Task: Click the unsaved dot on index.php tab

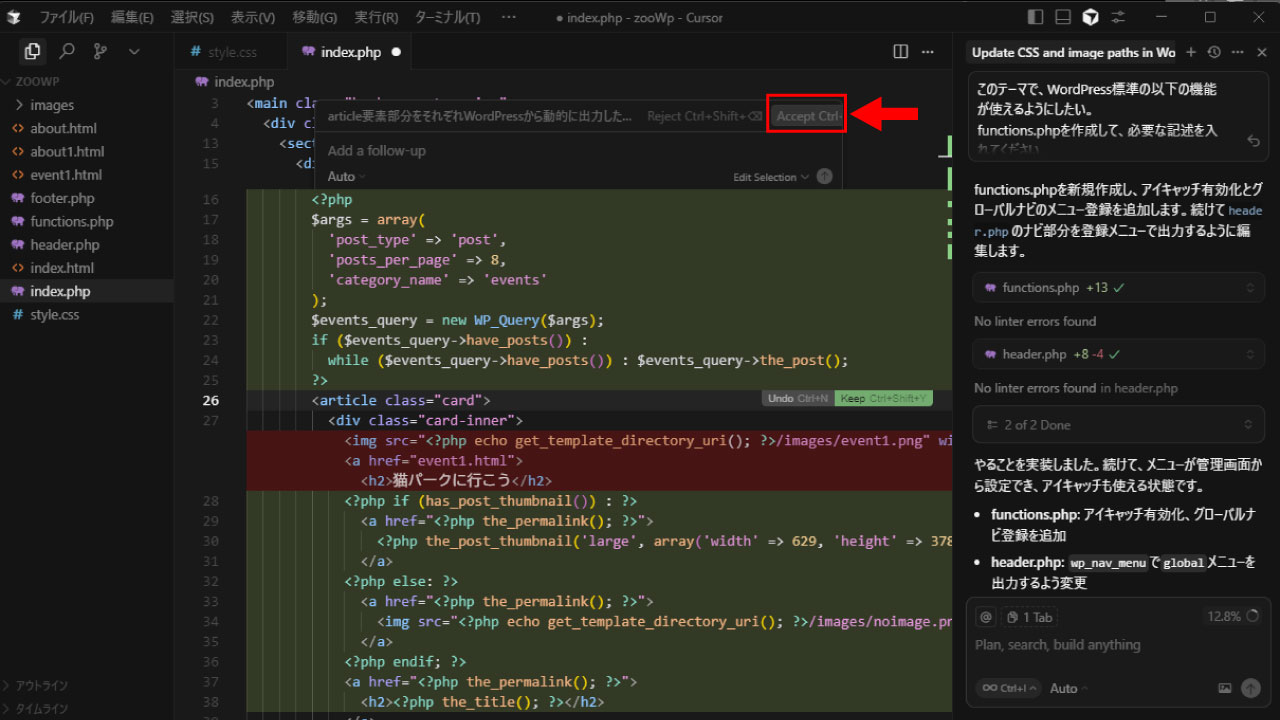Action: (397, 52)
